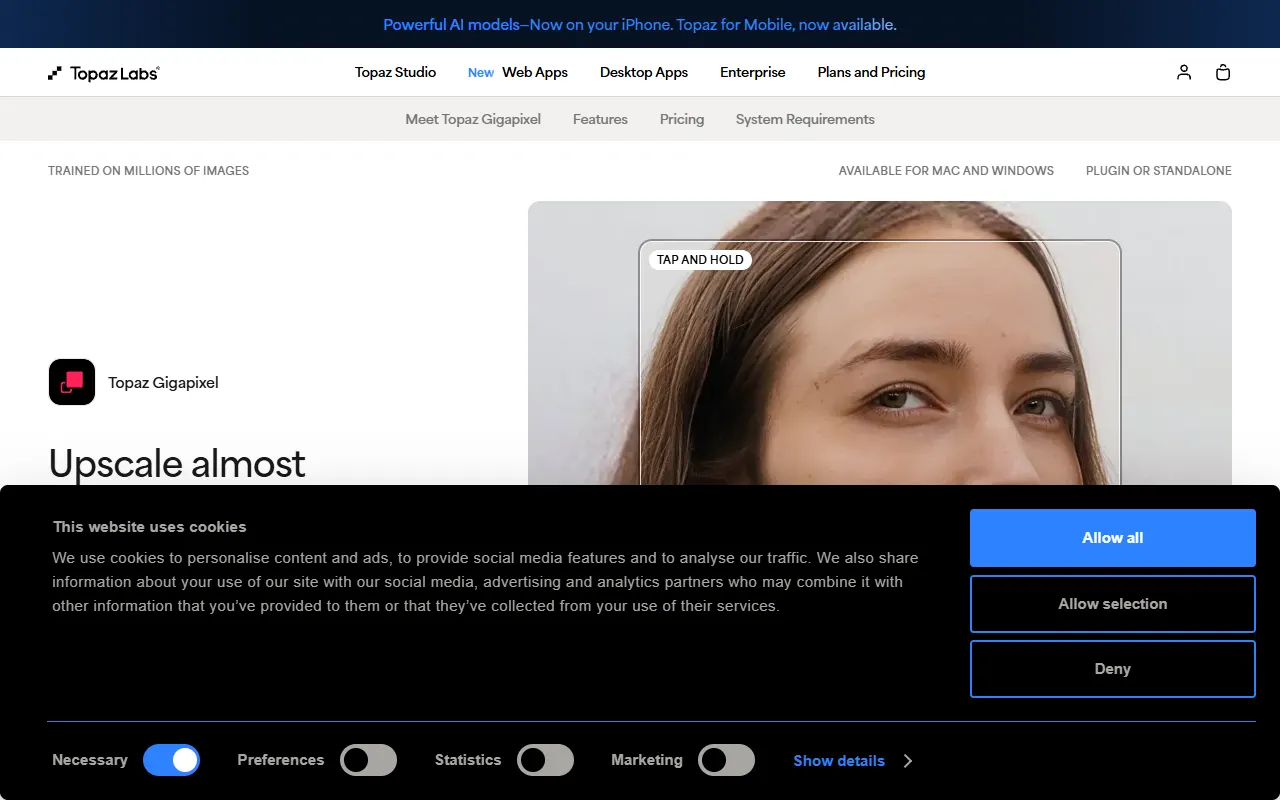This screenshot has height=800, width=1280.
Task: Click the Topaz Gigapixel app icon
Action: coord(72,382)
